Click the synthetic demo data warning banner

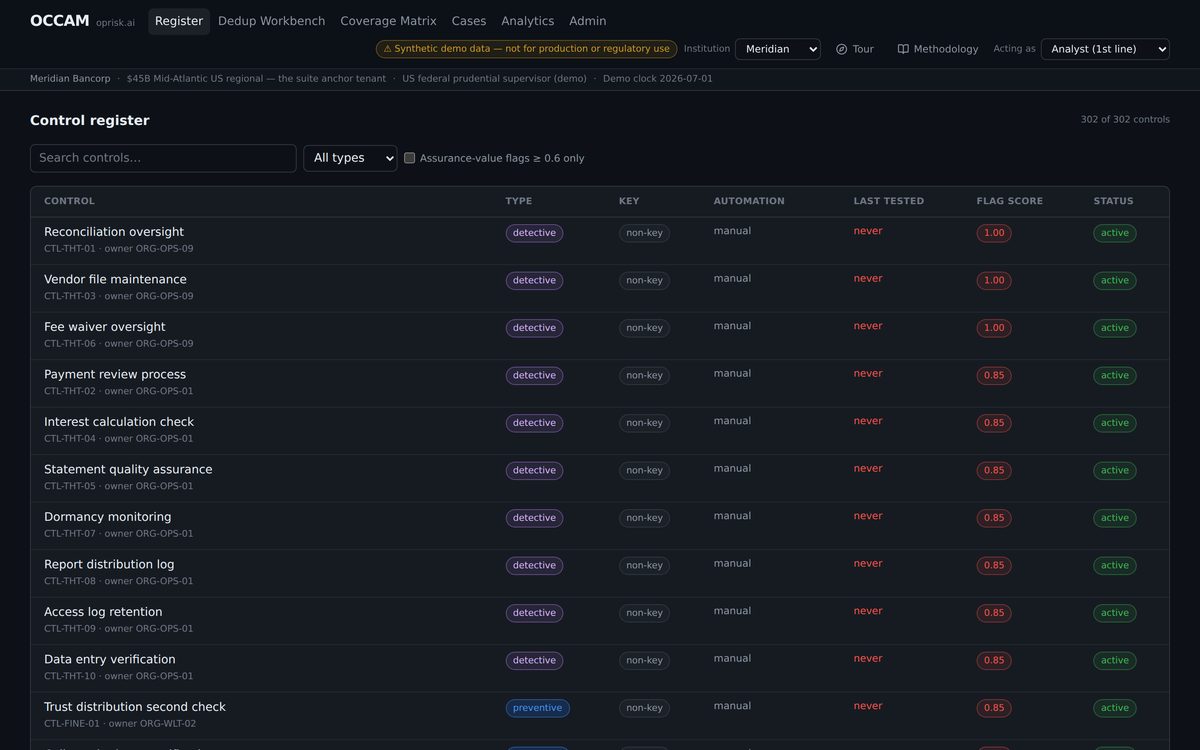point(527,49)
